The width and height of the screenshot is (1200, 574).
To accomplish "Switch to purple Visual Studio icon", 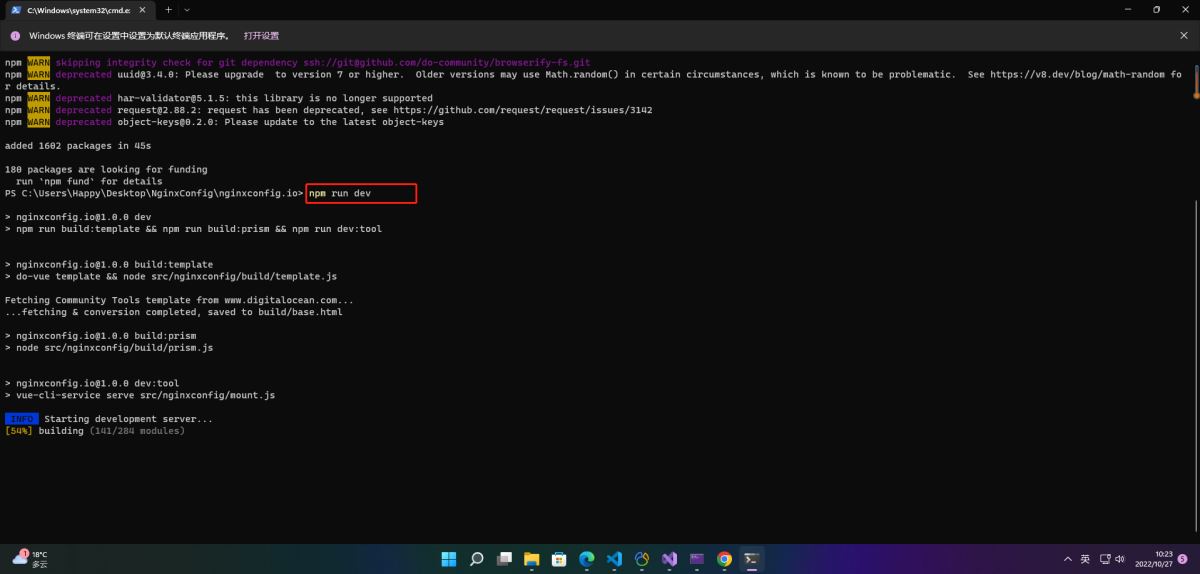I will (670, 559).
